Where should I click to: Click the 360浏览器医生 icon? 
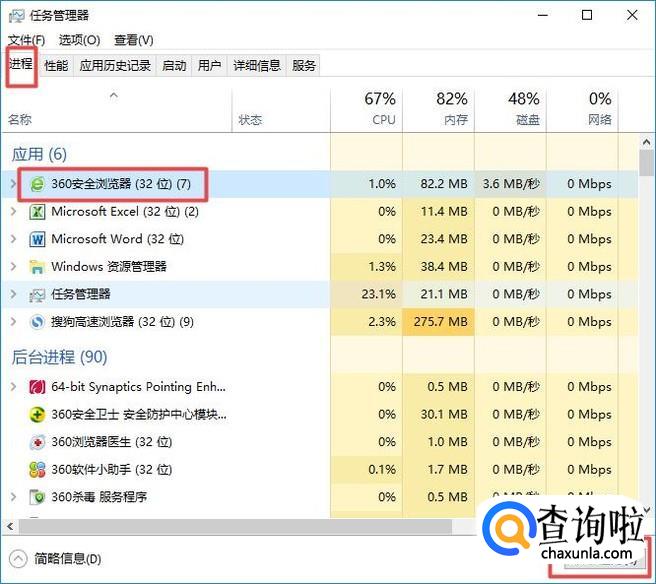(x=37, y=442)
